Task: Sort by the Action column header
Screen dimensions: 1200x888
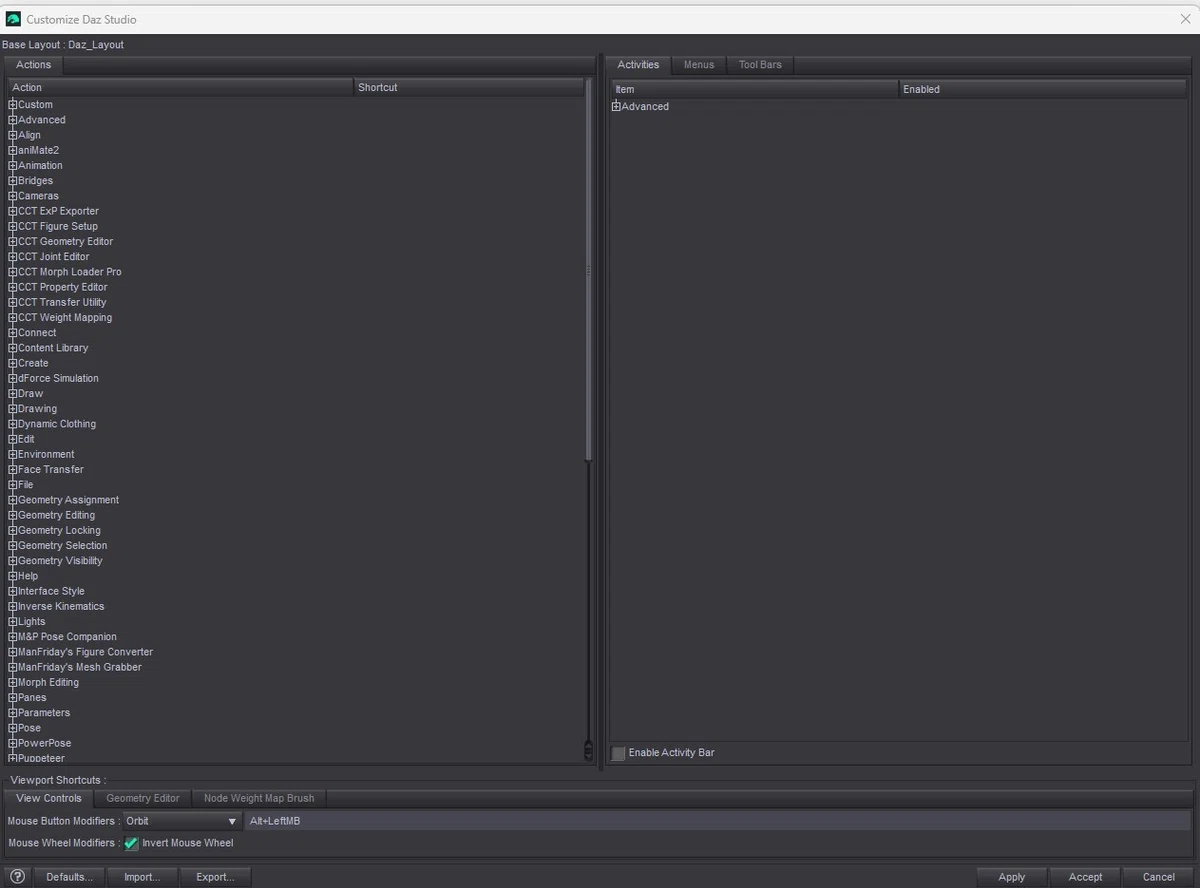Action: click(x=181, y=88)
